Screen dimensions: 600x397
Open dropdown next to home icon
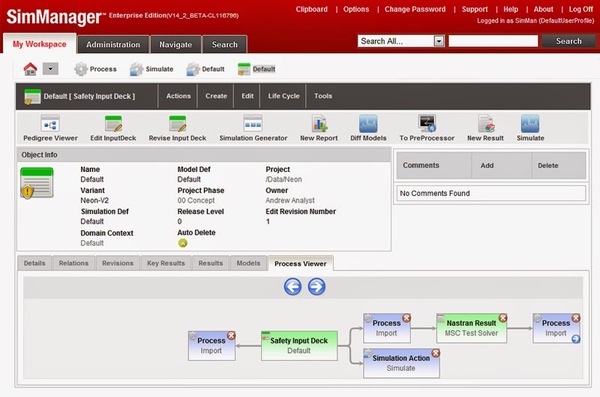(51, 69)
